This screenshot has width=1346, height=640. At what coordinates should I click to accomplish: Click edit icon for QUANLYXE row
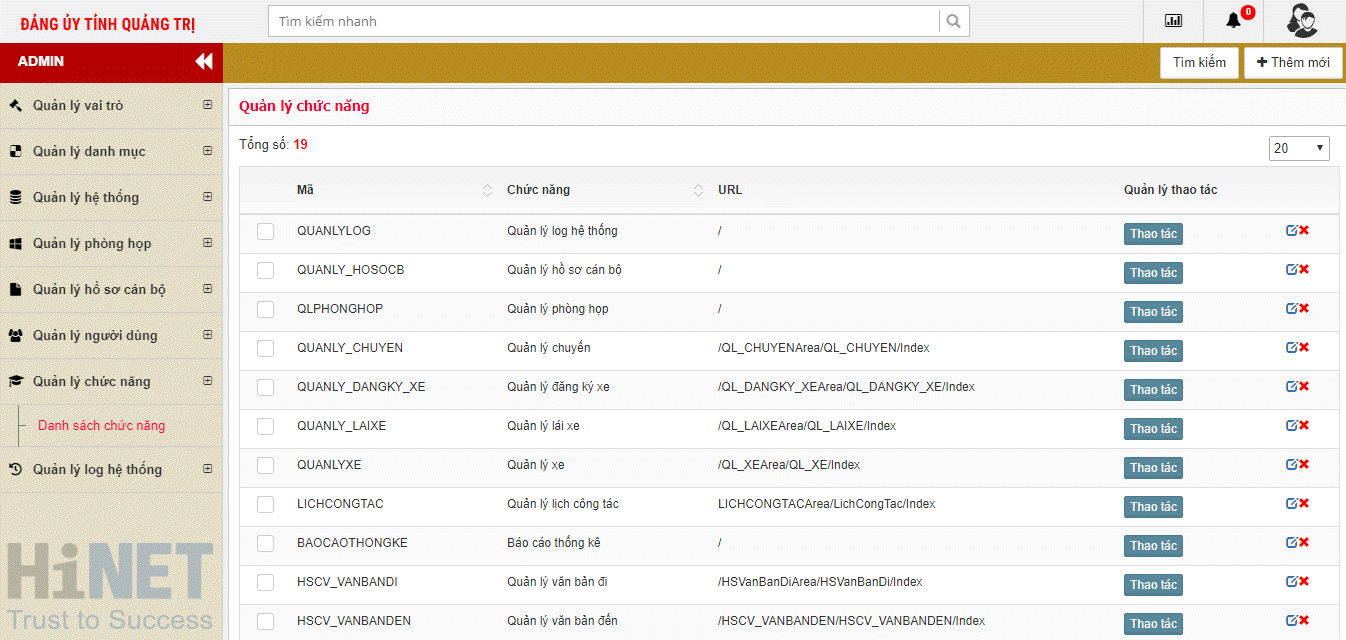pos(1291,465)
